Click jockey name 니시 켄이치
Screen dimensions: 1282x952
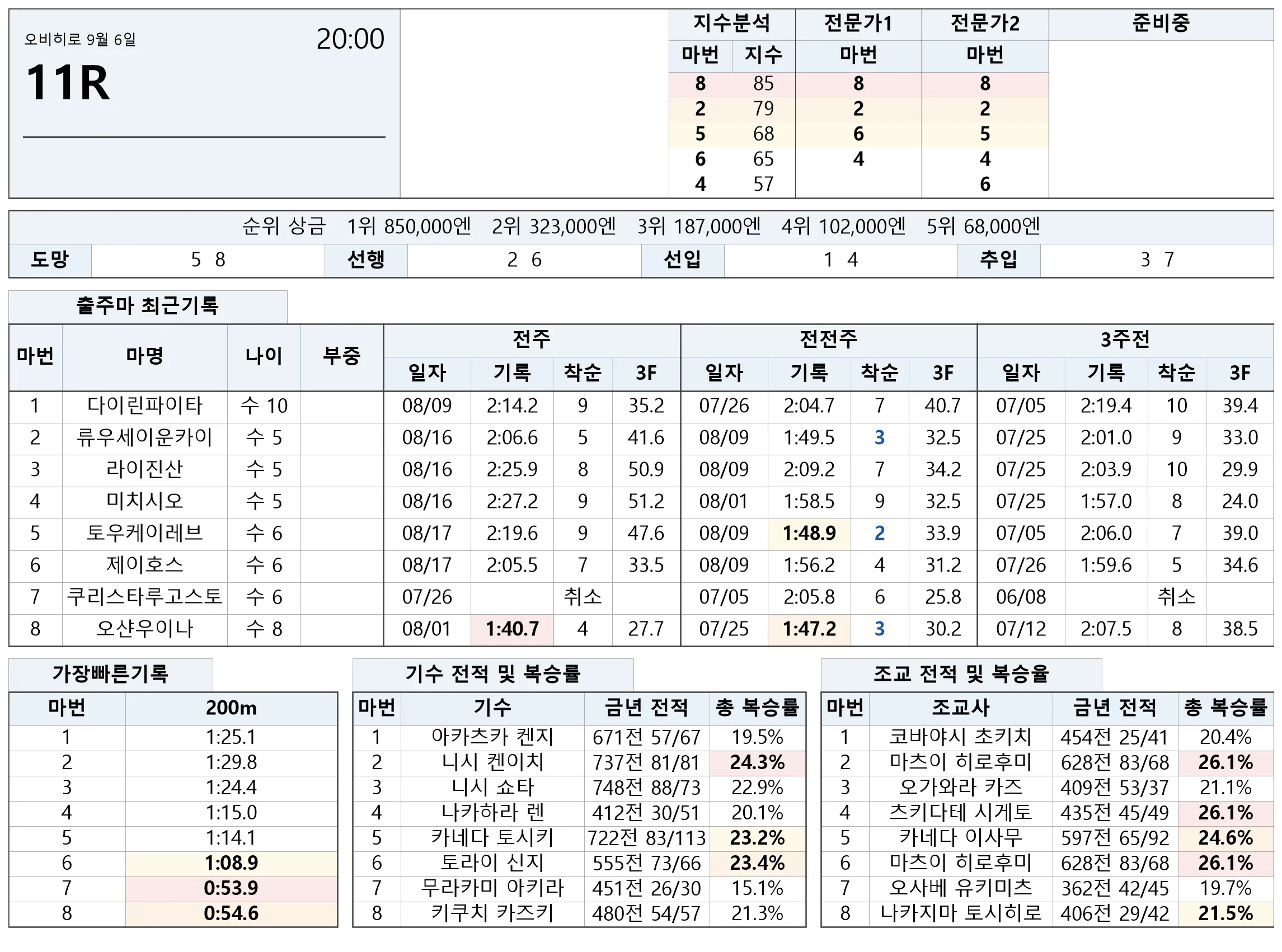coord(493,762)
